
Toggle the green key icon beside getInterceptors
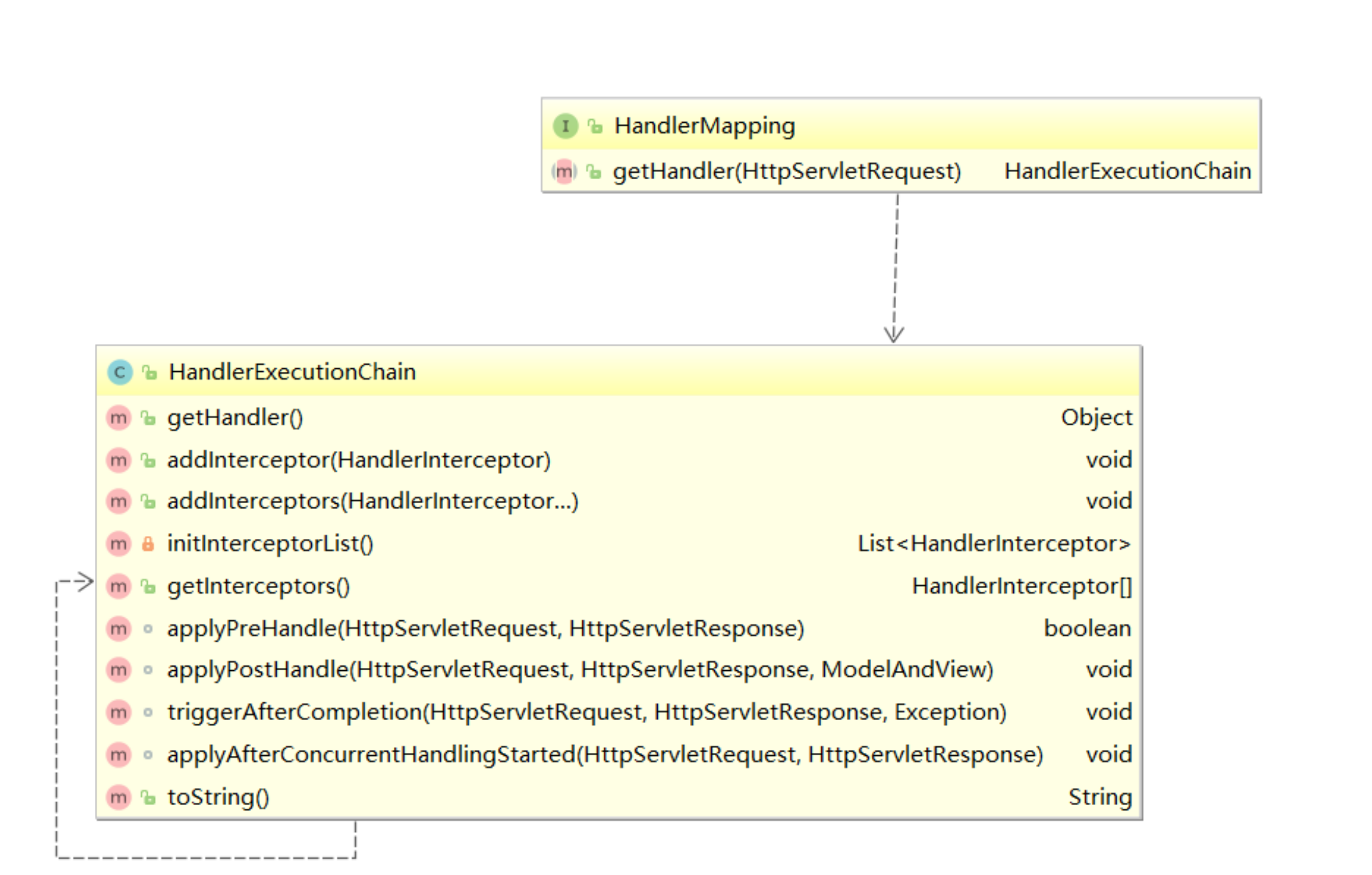click(148, 586)
